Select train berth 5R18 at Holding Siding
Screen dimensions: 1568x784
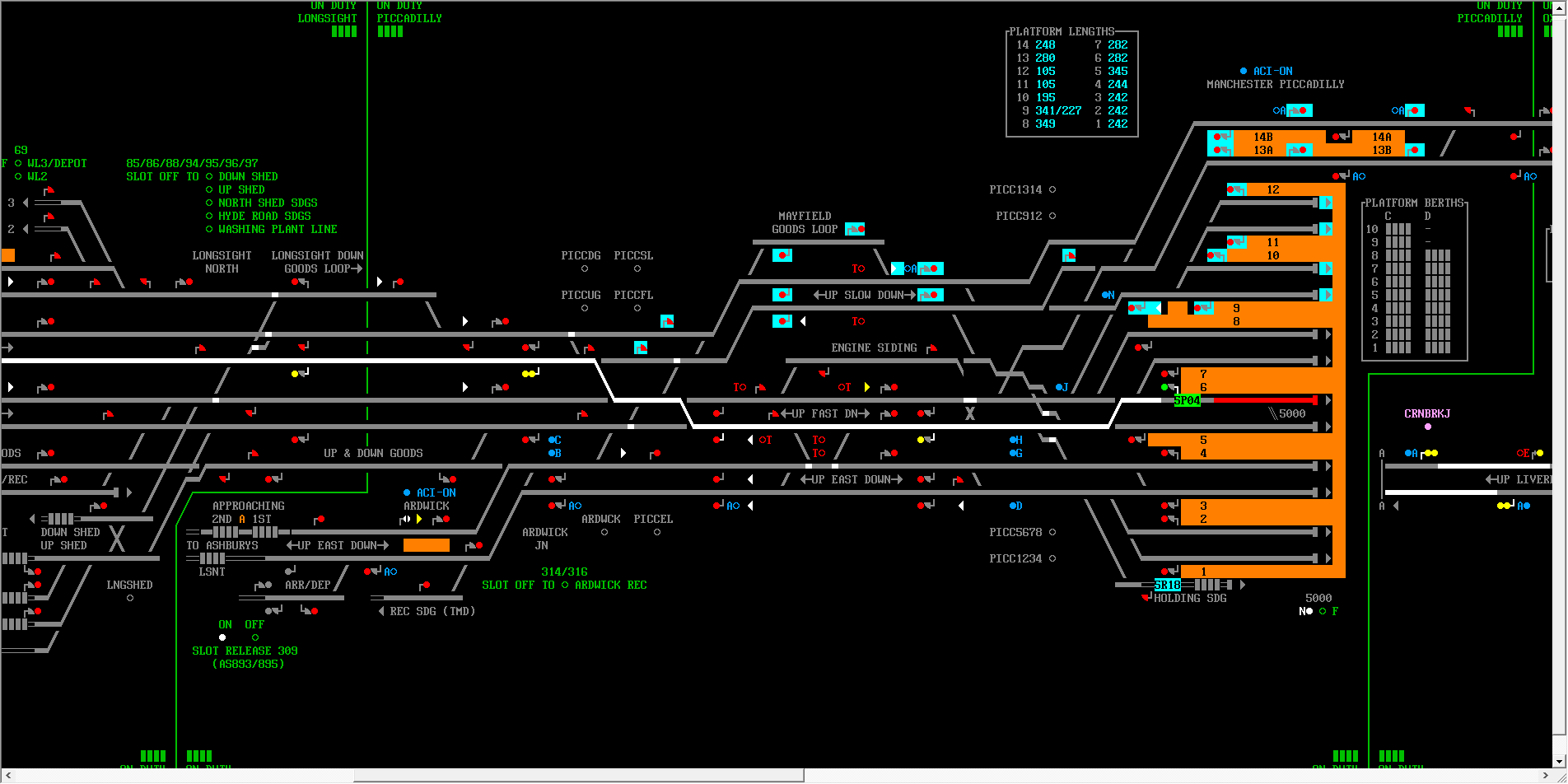[x=1167, y=585]
